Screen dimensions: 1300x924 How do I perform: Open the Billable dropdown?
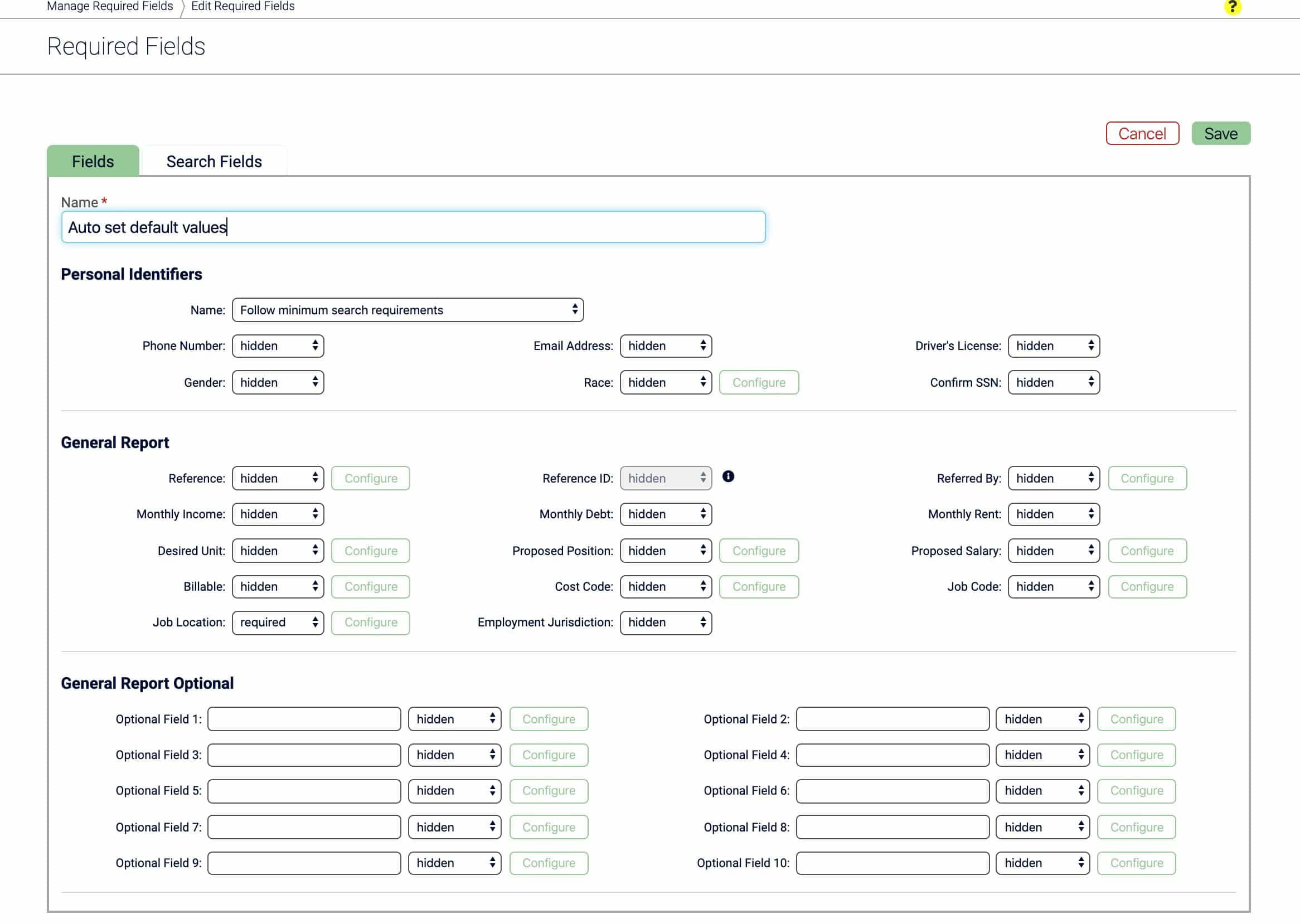[x=278, y=586]
